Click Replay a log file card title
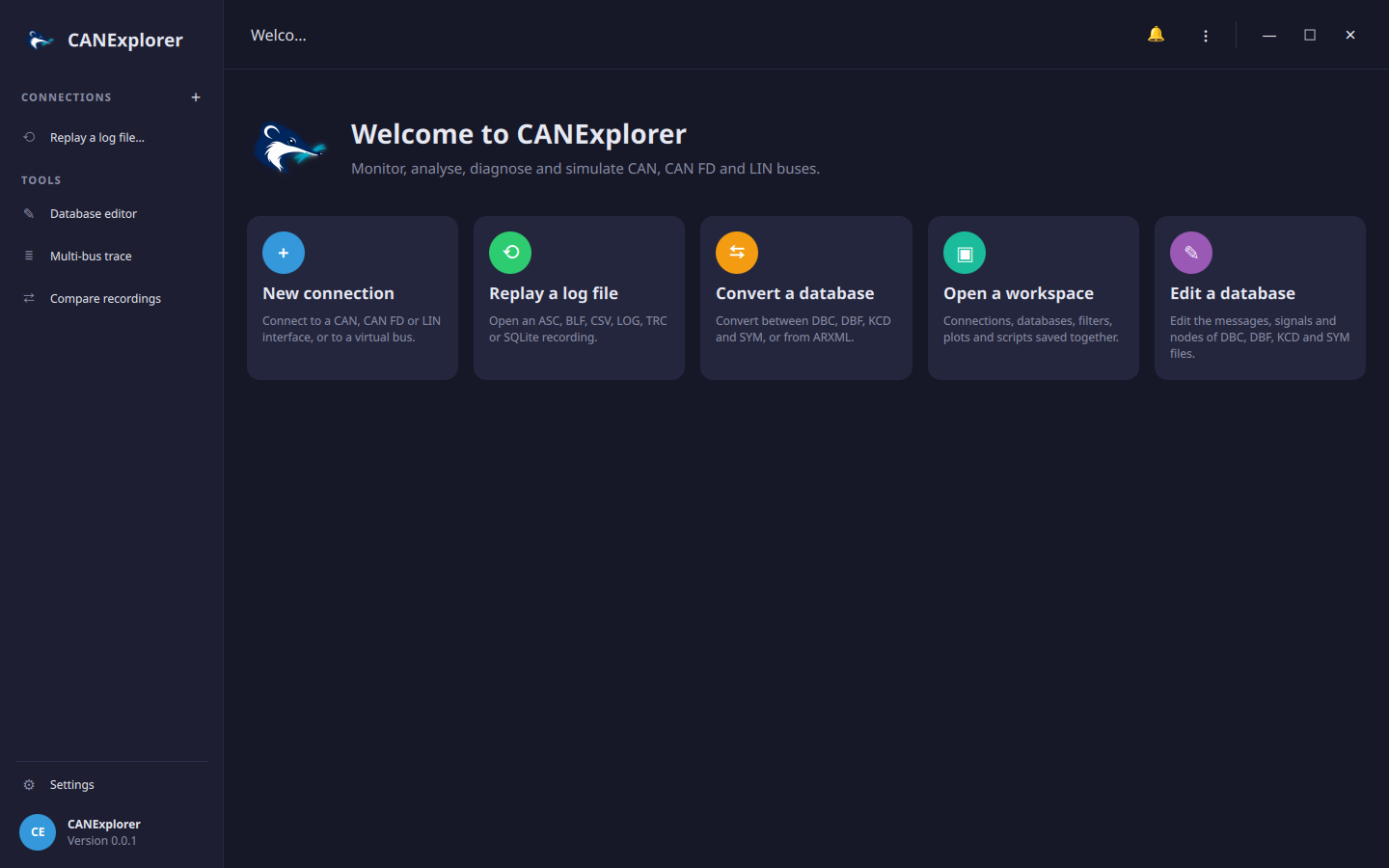This screenshot has width=1389, height=868. tap(554, 293)
